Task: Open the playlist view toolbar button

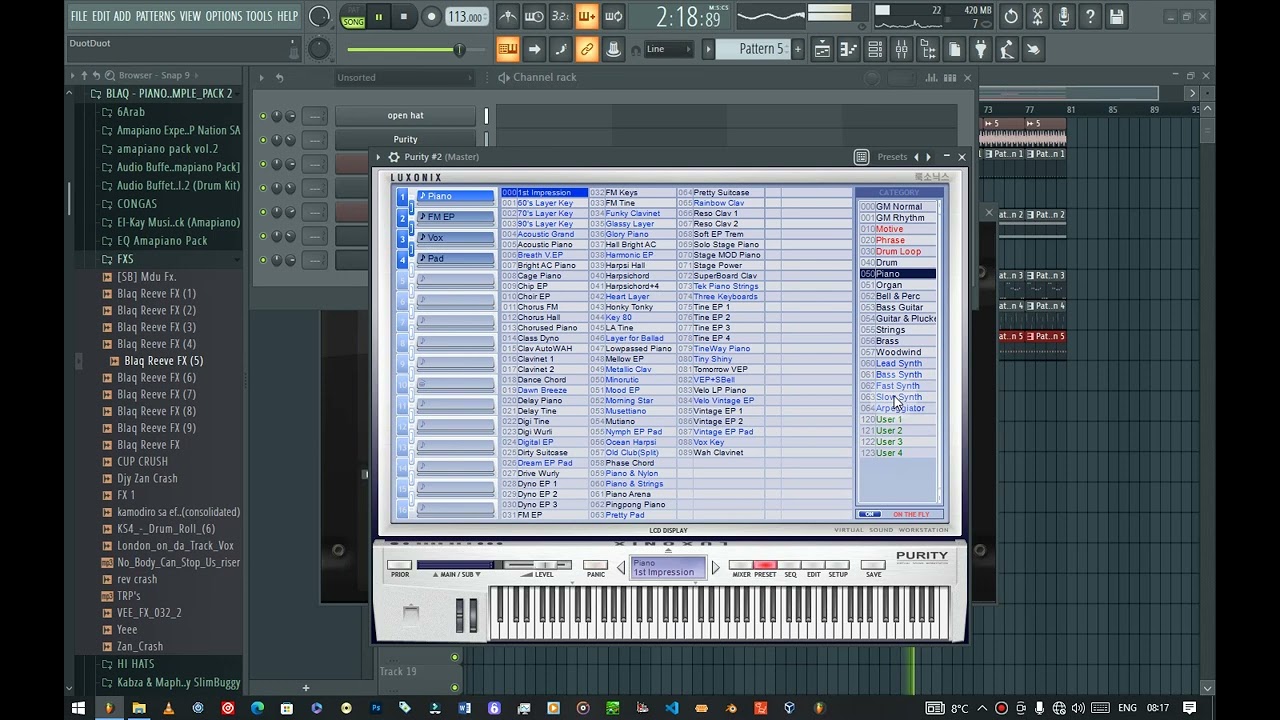Action: (822, 49)
